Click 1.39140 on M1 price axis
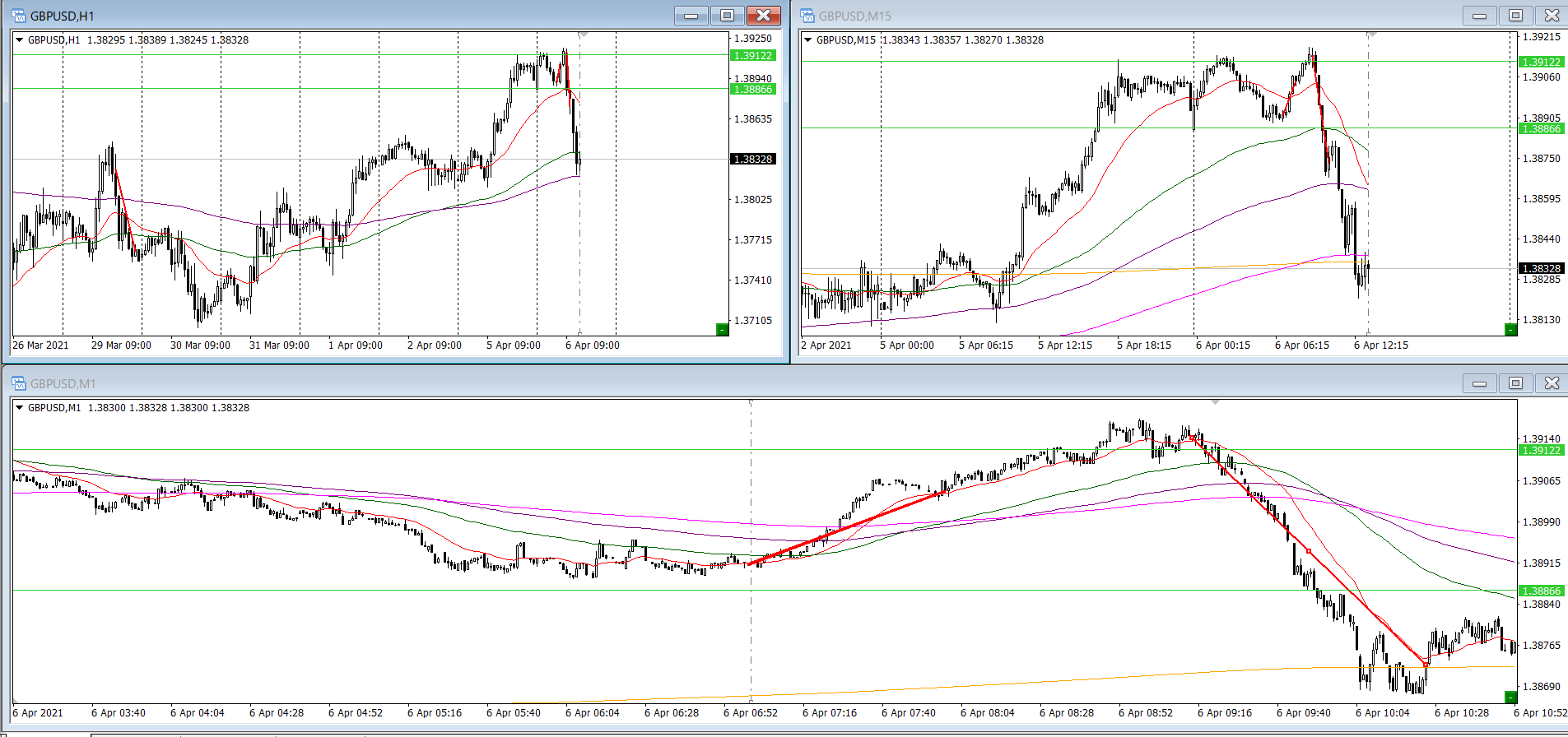Image resolution: width=1568 pixels, height=737 pixels. 1542,438
